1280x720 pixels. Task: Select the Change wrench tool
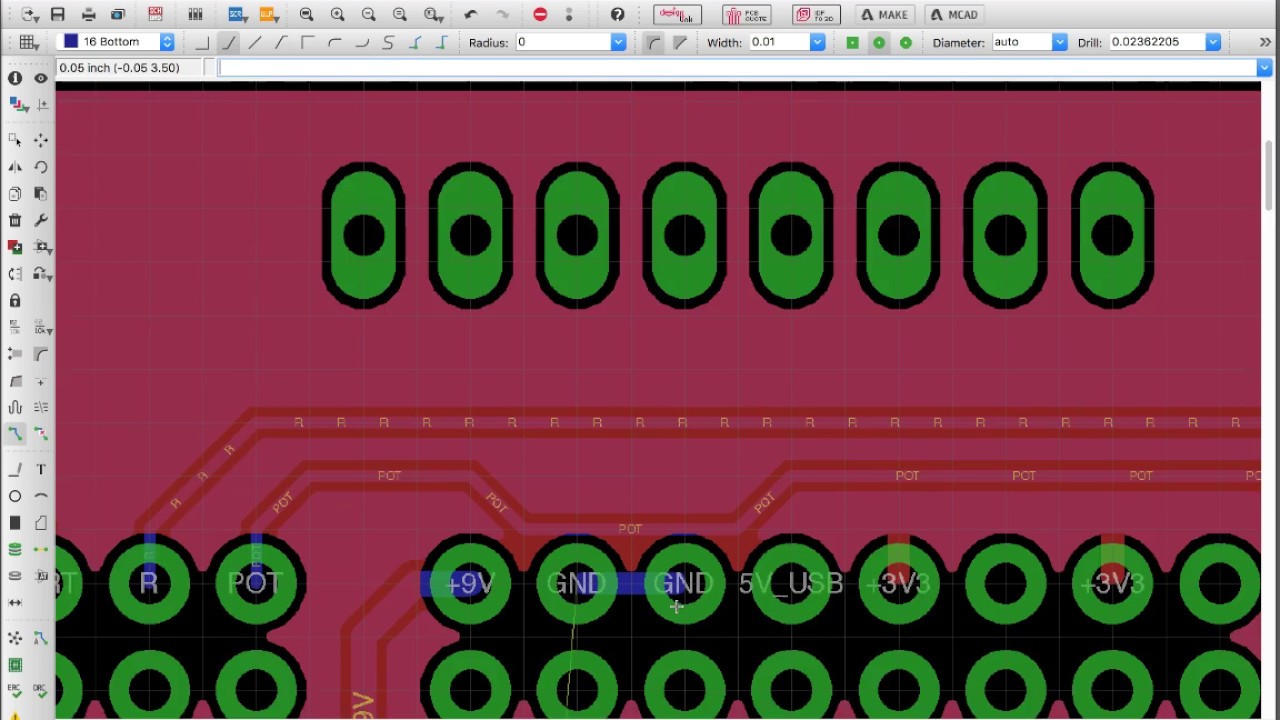(x=41, y=220)
